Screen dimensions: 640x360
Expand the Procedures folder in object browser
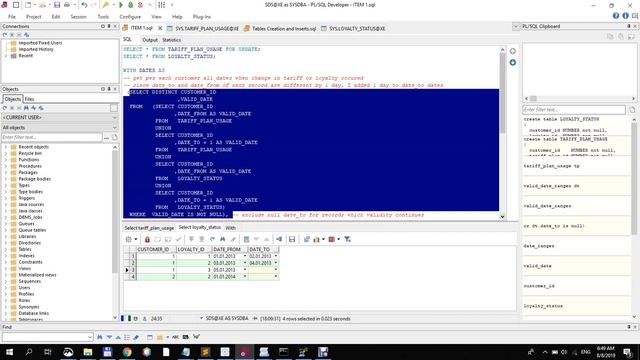click(6, 166)
